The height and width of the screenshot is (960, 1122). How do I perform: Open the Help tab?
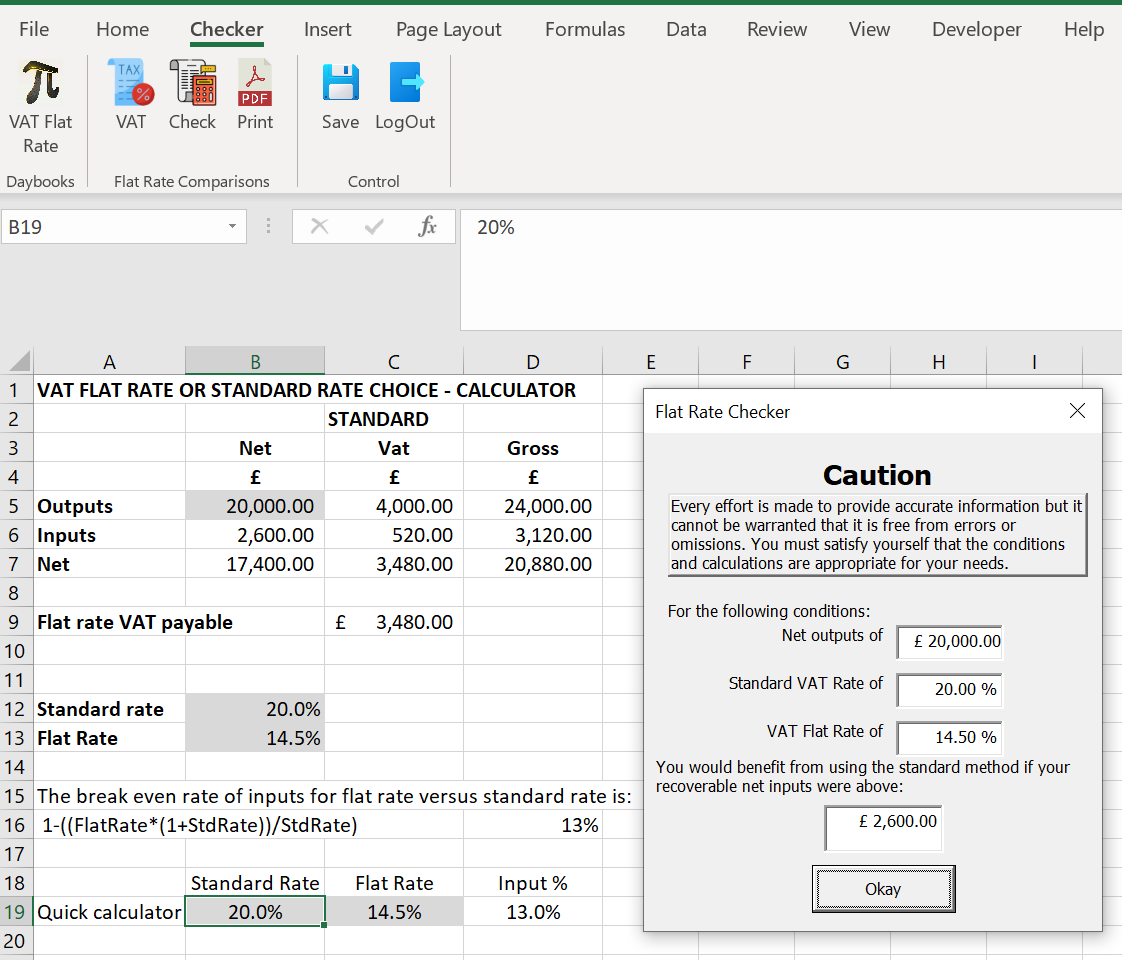tap(1084, 29)
